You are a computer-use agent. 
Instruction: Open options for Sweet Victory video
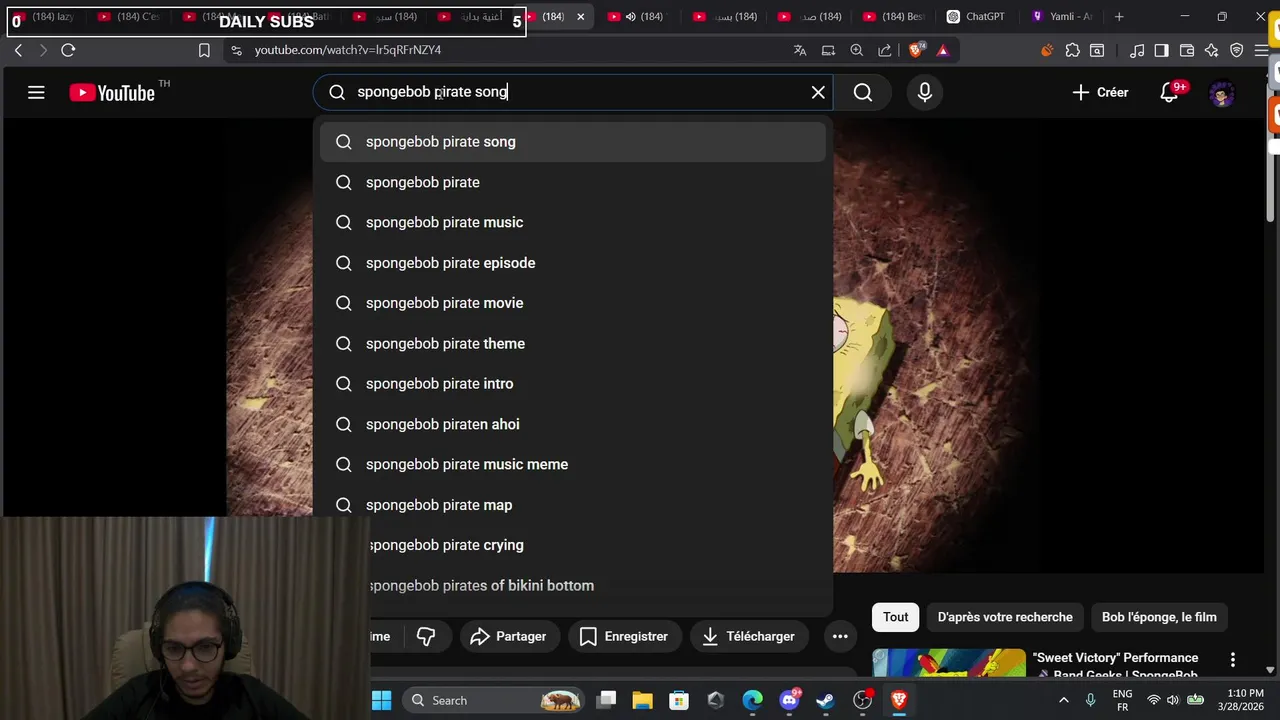[x=1232, y=660]
